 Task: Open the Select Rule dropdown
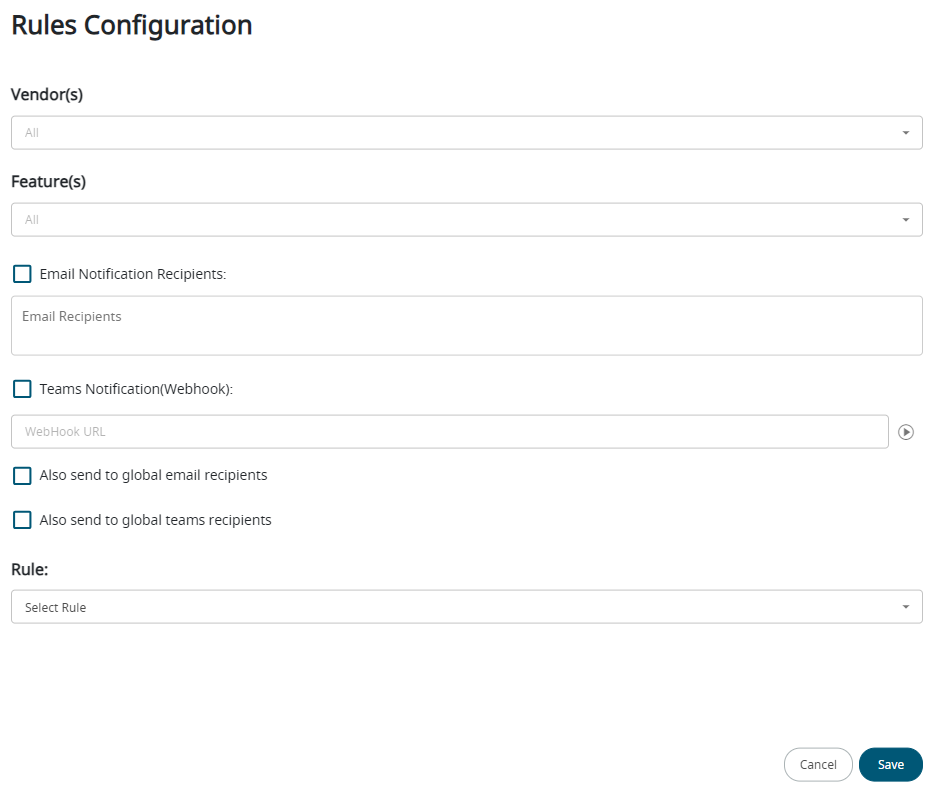450,607
